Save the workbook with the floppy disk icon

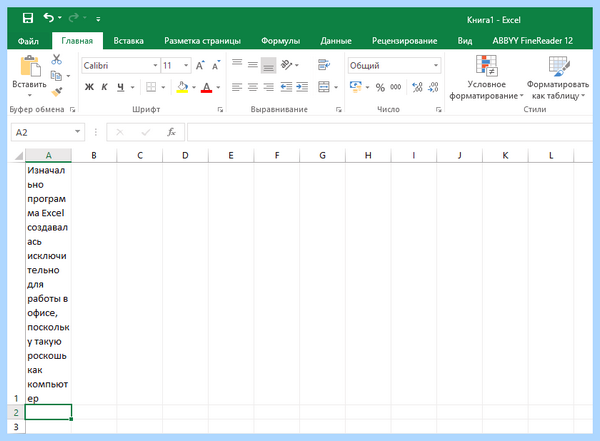(x=28, y=18)
